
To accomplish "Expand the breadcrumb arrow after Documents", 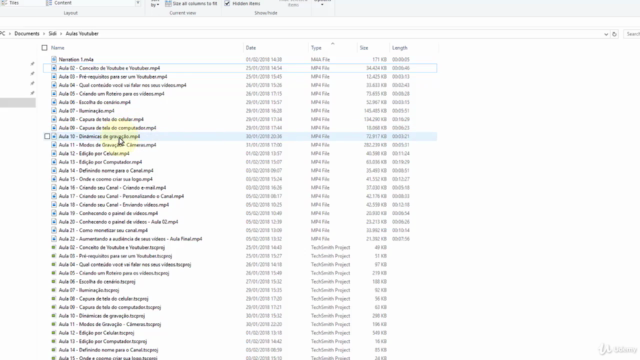I will pyautogui.click(x=44, y=34).
